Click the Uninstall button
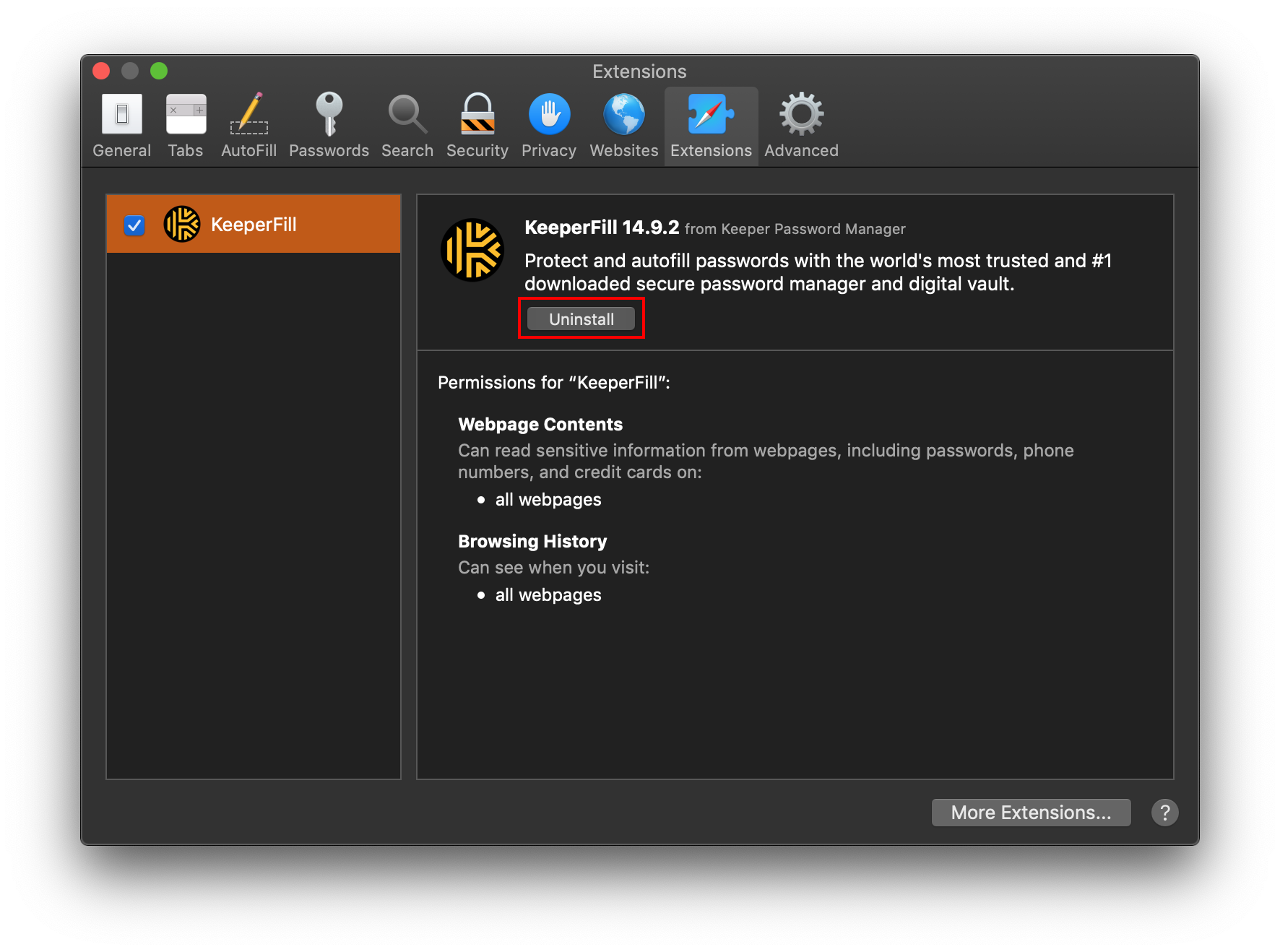Image resolution: width=1280 pixels, height=952 pixels. (x=581, y=319)
